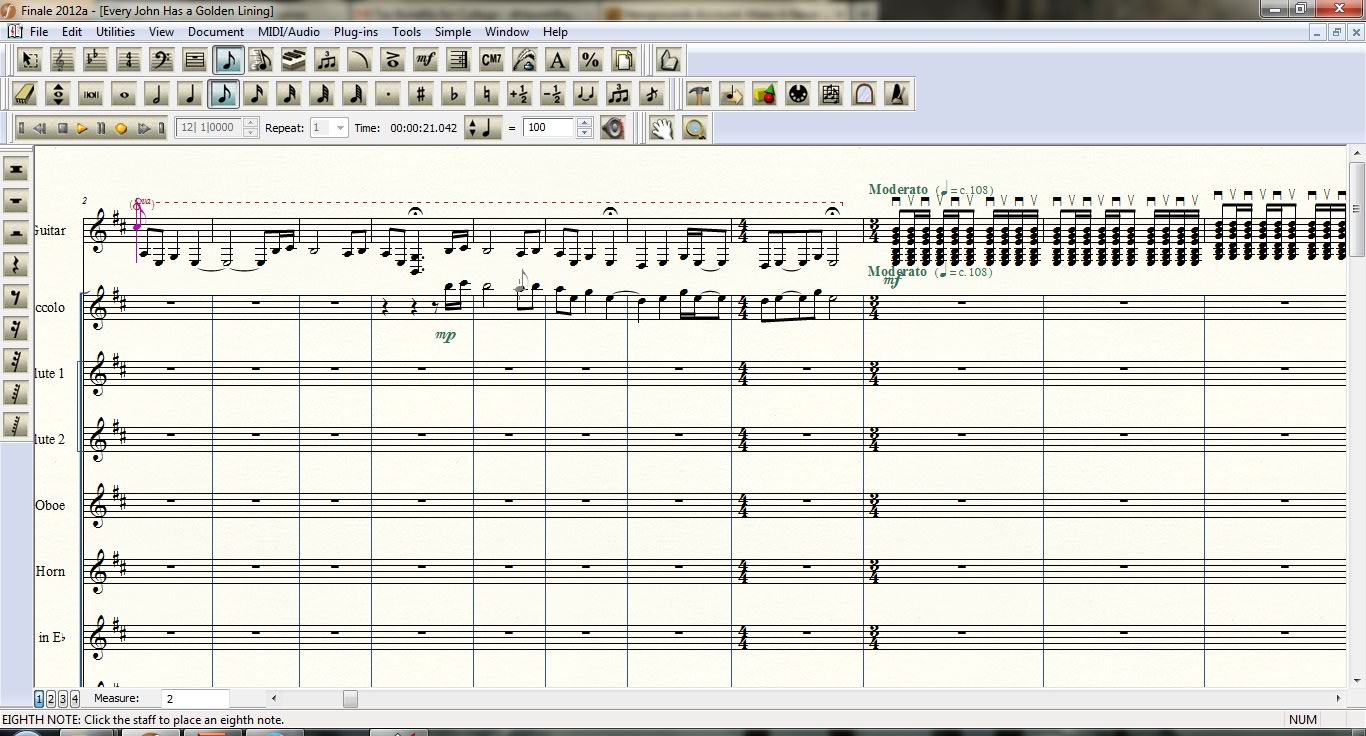This screenshot has height=736, width=1366.
Task: Stop playback with the square button
Action: click(62, 128)
